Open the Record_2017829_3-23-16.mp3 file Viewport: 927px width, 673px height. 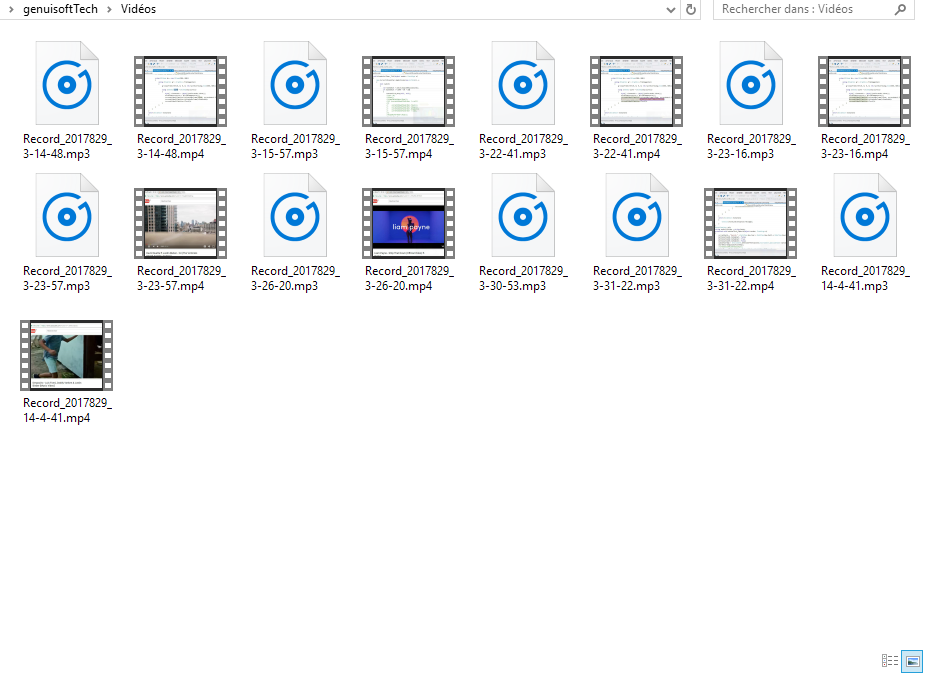pyautogui.click(x=750, y=83)
